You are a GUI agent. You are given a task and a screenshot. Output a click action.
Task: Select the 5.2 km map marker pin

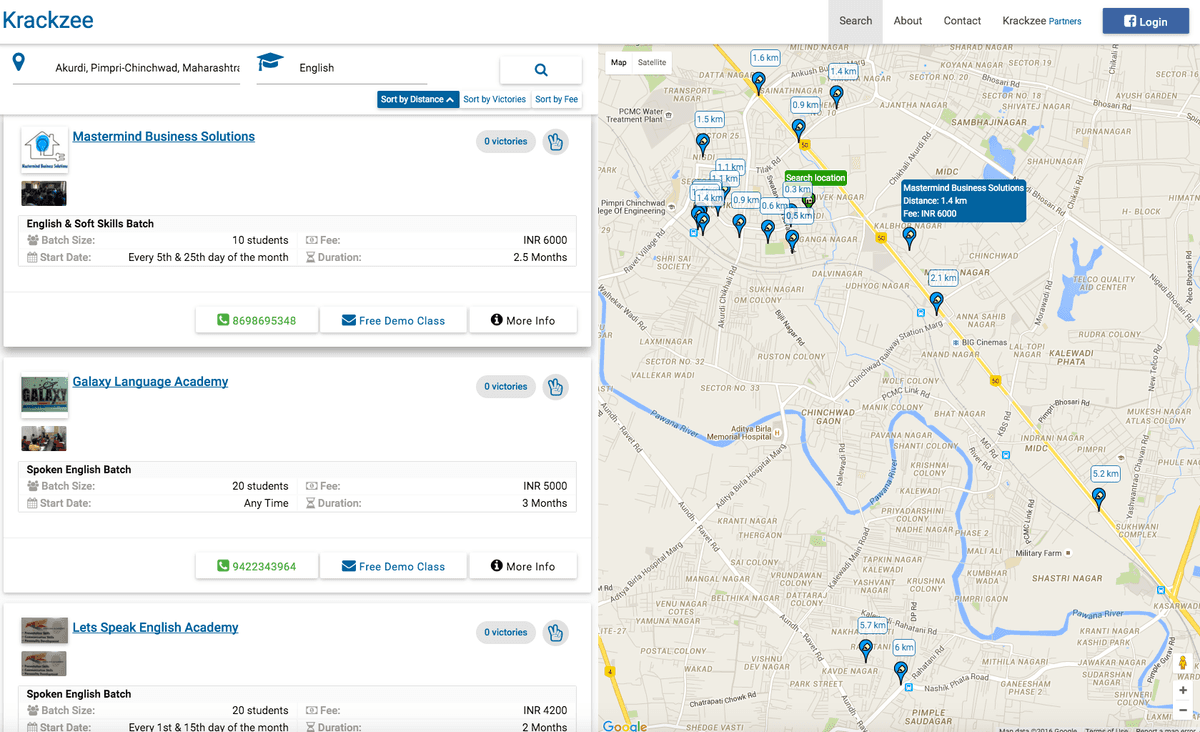[x=1099, y=497]
